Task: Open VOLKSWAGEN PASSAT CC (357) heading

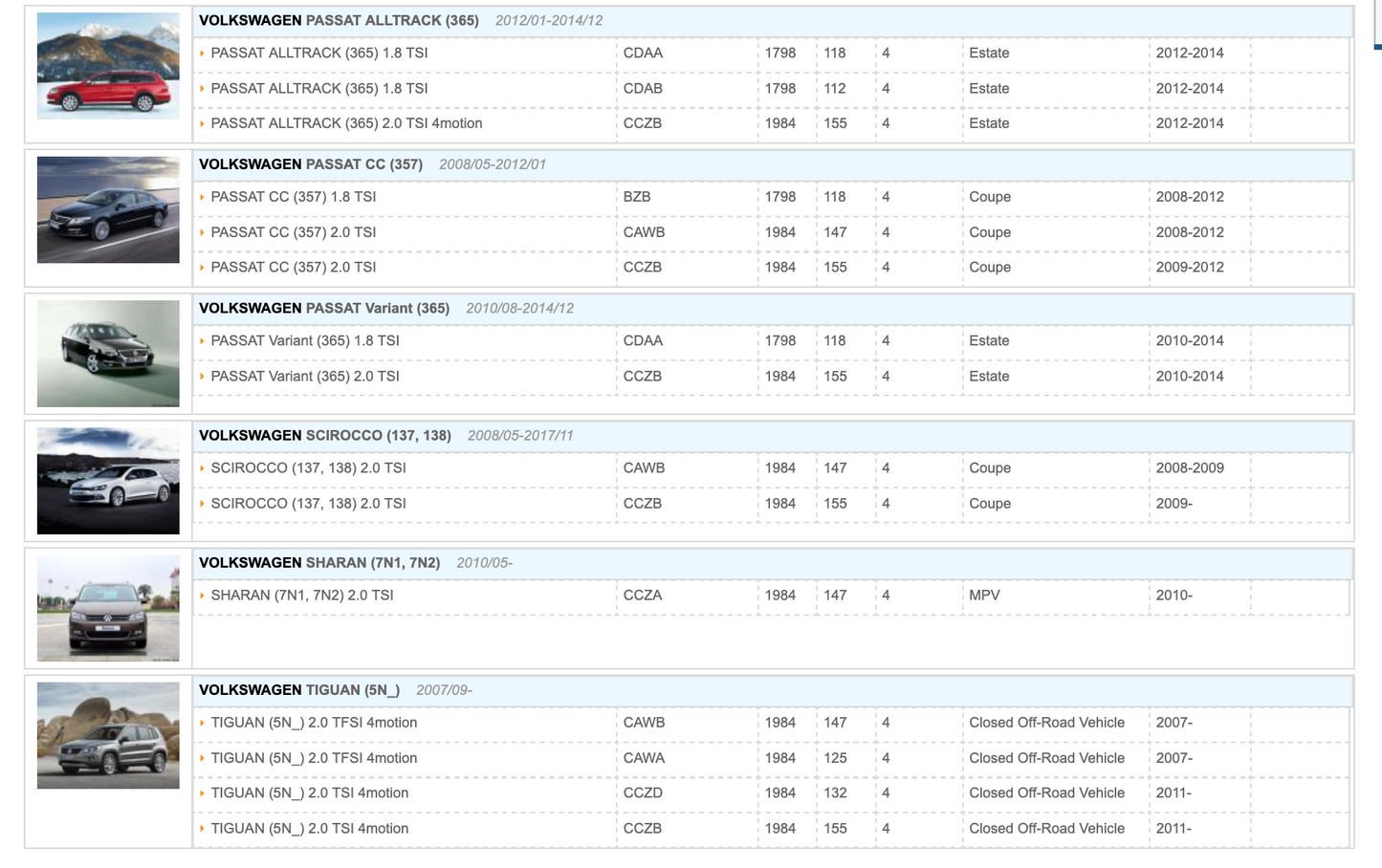Action: tap(311, 164)
